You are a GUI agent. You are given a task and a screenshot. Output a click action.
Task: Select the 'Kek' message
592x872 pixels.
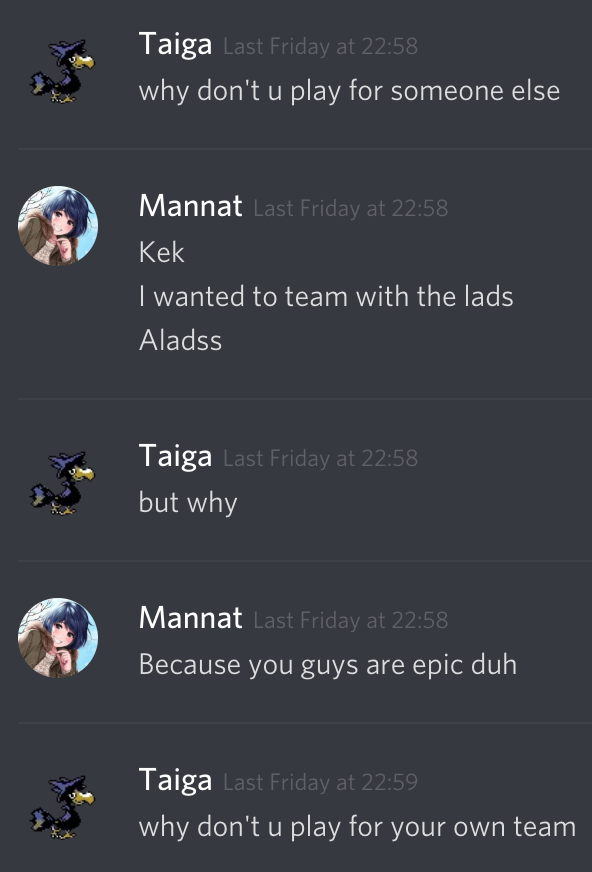tap(161, 252)
